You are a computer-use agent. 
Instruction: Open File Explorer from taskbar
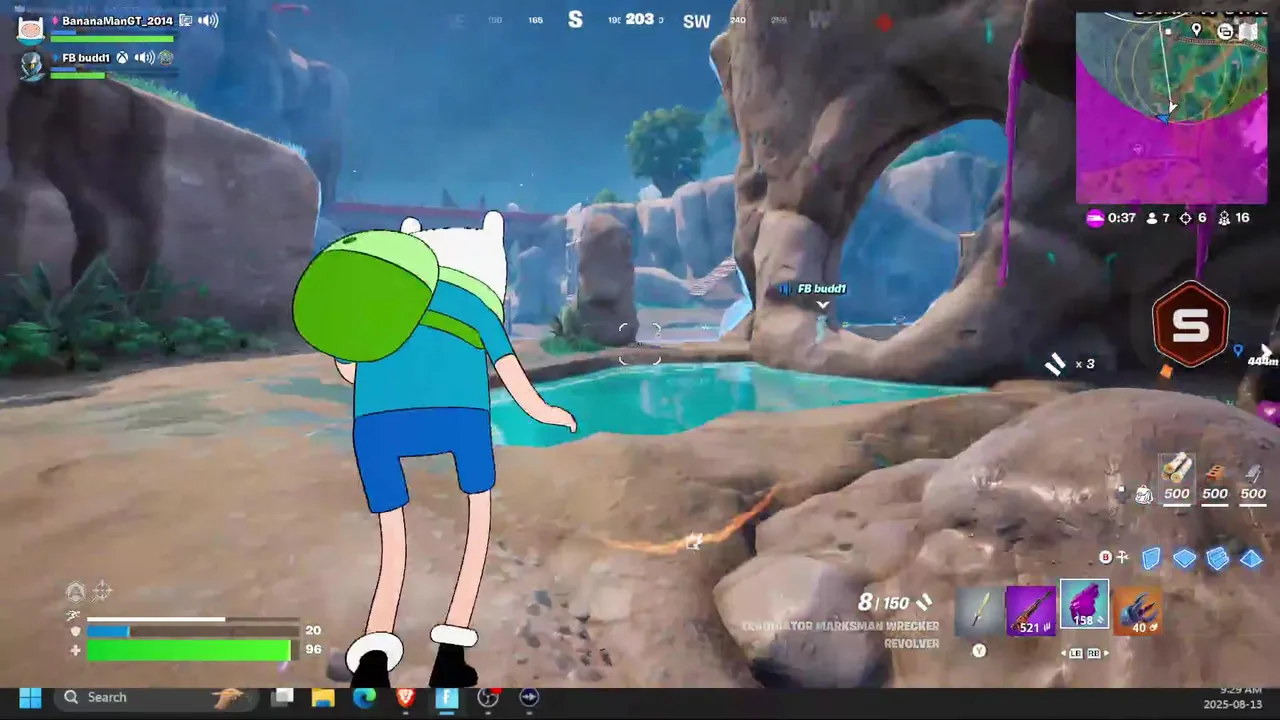pos(323,697)
